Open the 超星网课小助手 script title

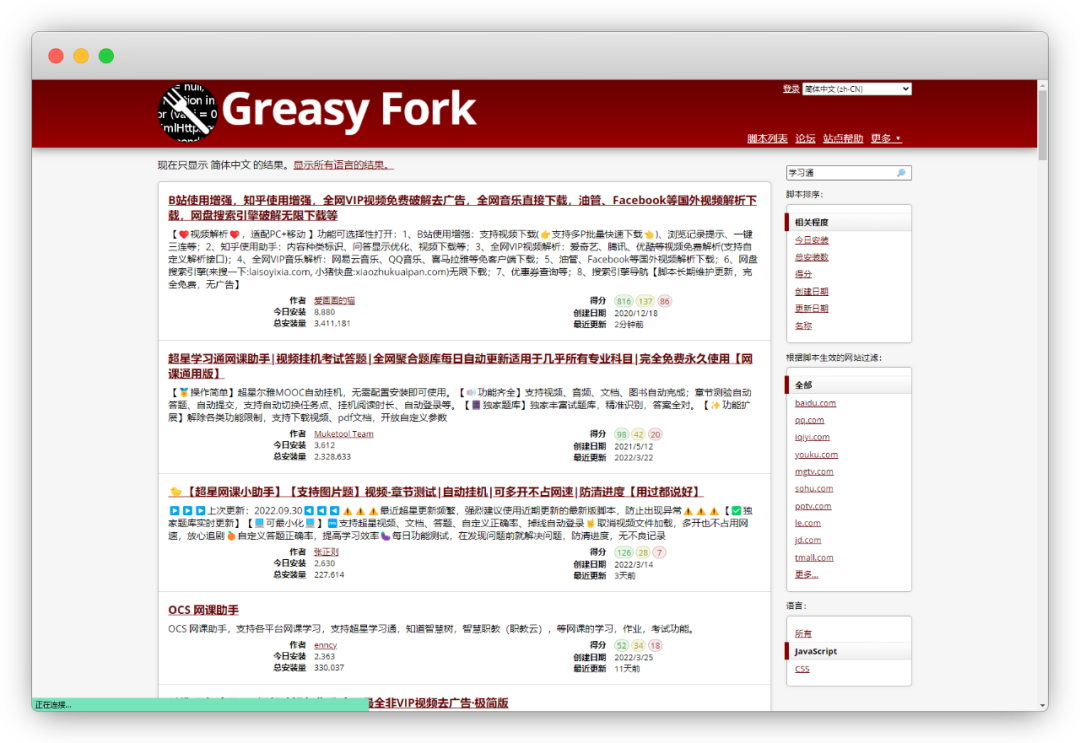(x=435, y=492)
